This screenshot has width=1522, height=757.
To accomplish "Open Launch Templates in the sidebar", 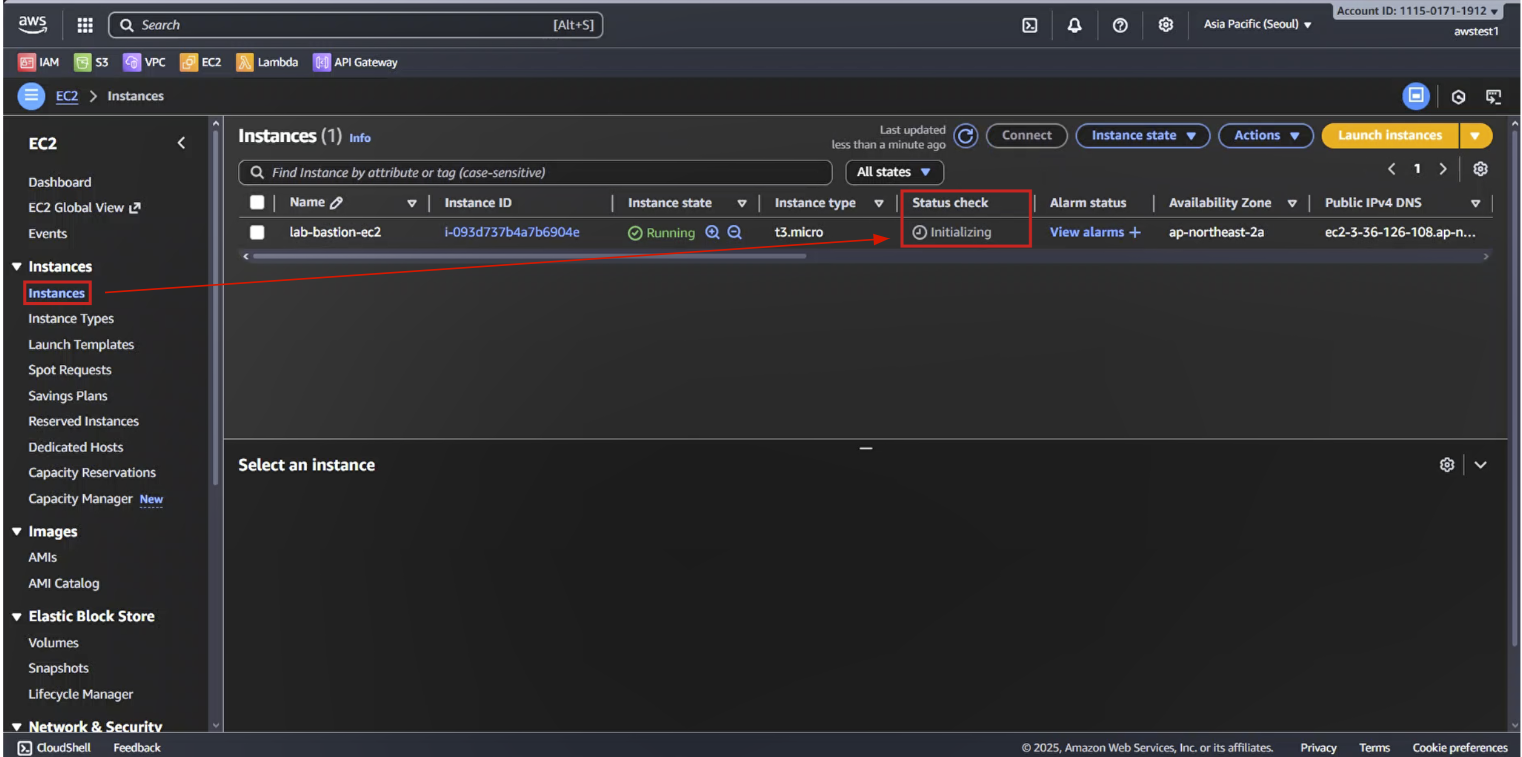I will coord(81,345).
